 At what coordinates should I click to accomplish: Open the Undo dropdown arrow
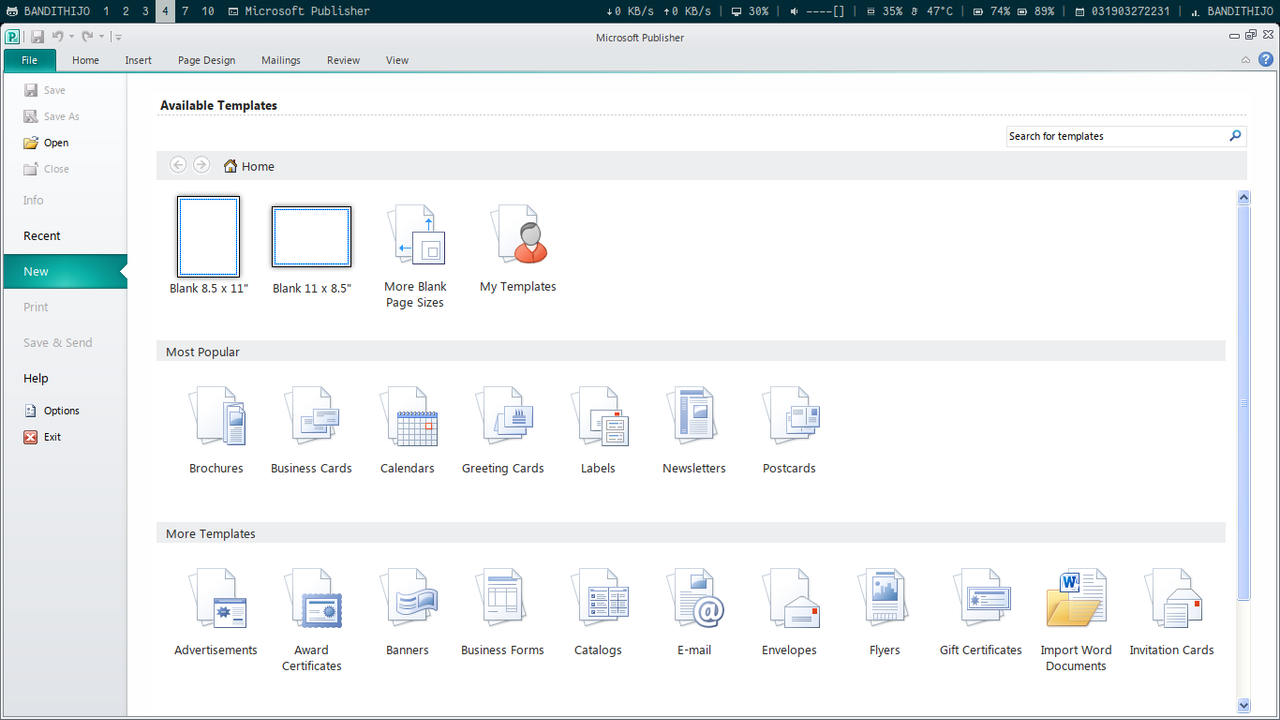pos(71,37)
